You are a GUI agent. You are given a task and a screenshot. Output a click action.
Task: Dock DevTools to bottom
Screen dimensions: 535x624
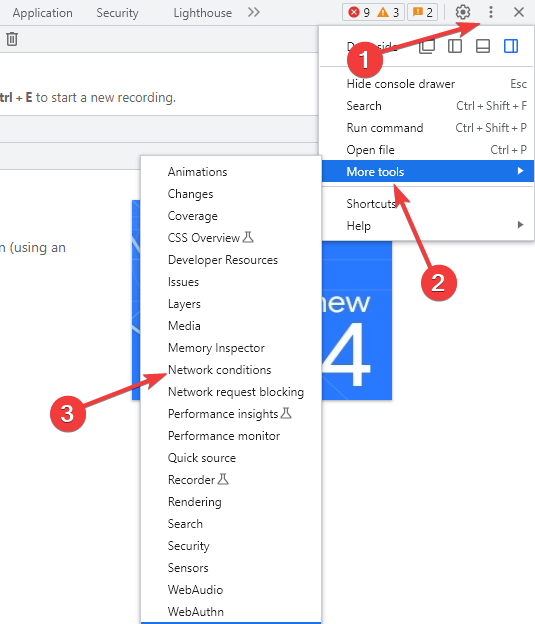tap(483, 46)
